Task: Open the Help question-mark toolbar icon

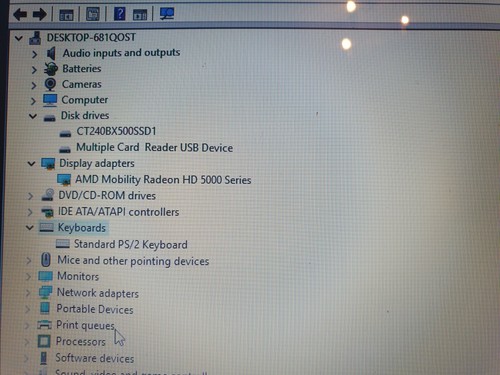Action: [119, 14]
